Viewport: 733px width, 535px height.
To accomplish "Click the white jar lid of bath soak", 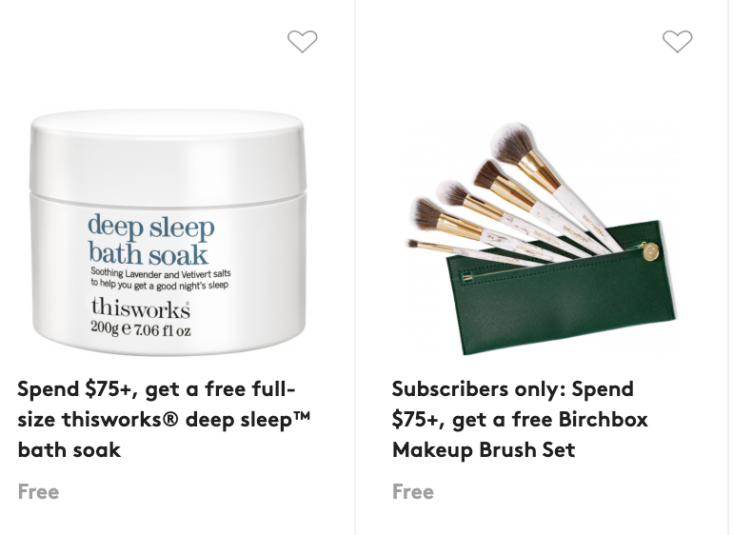I will click(x=168, y=152).
